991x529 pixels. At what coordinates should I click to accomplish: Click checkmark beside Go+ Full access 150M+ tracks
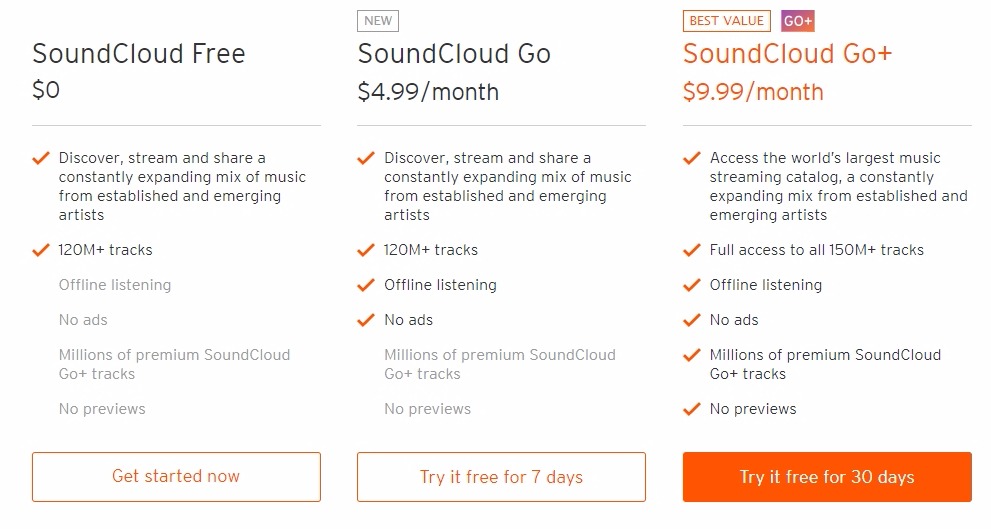pos(692,250)
